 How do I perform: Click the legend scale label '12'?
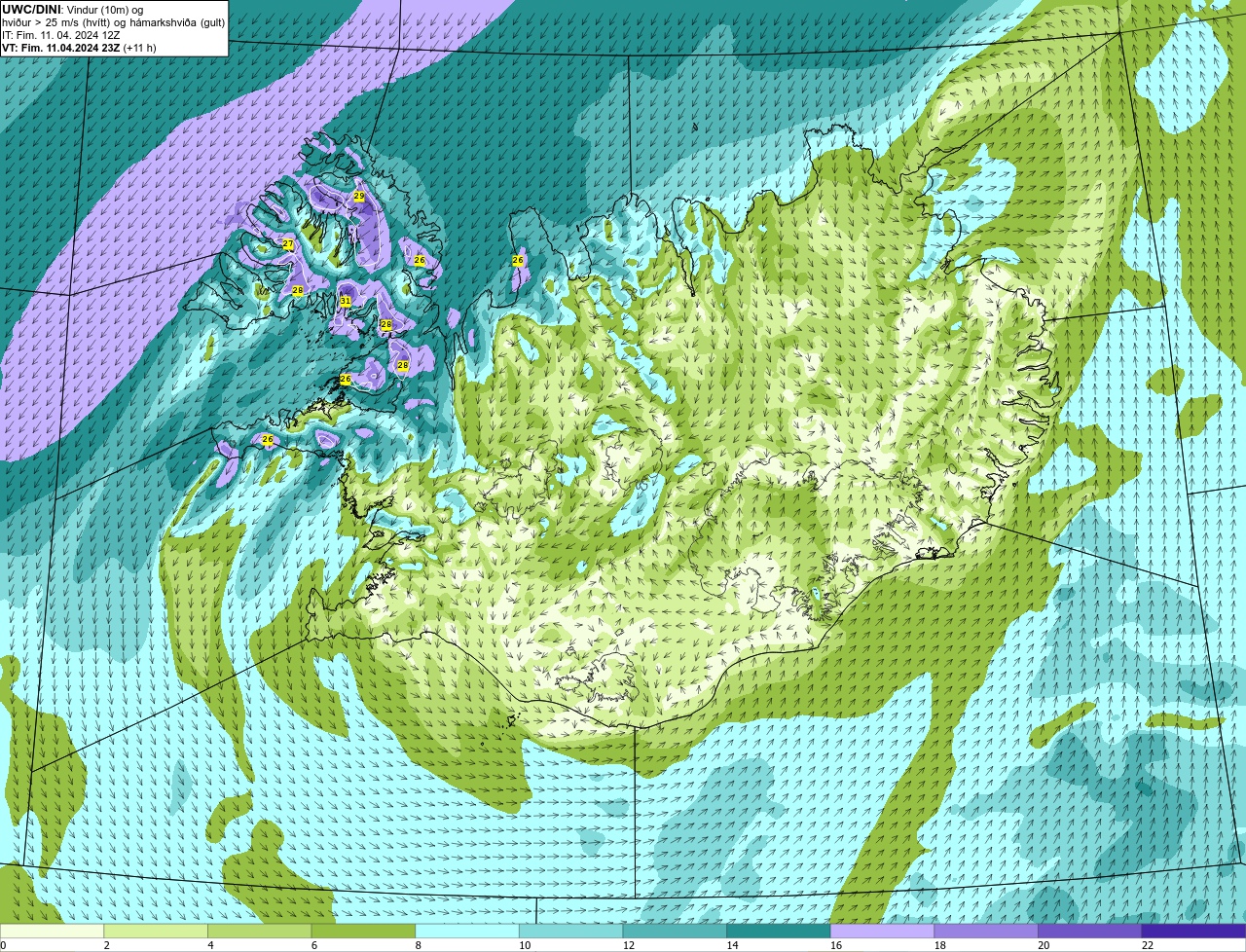(629, 945)
